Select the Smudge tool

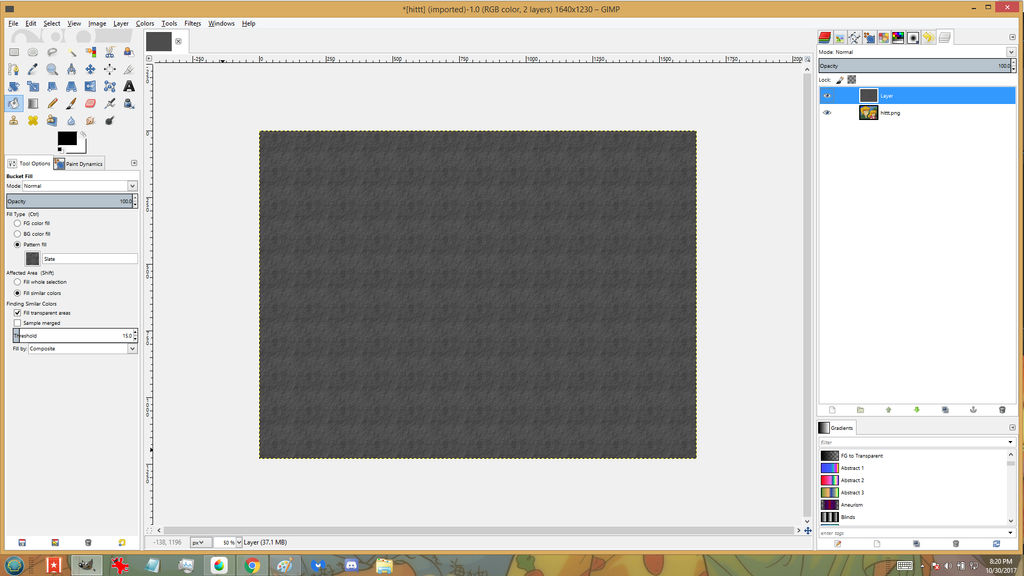pos(90,121)
